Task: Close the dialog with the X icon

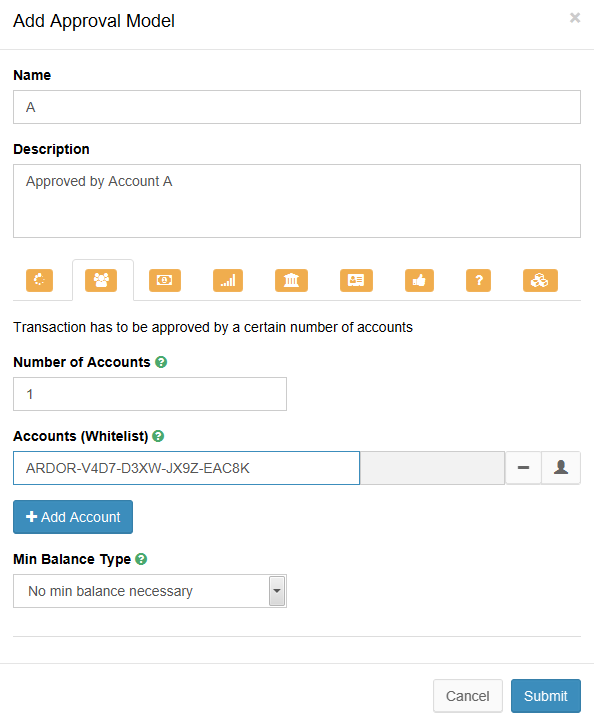Action: 575,18
